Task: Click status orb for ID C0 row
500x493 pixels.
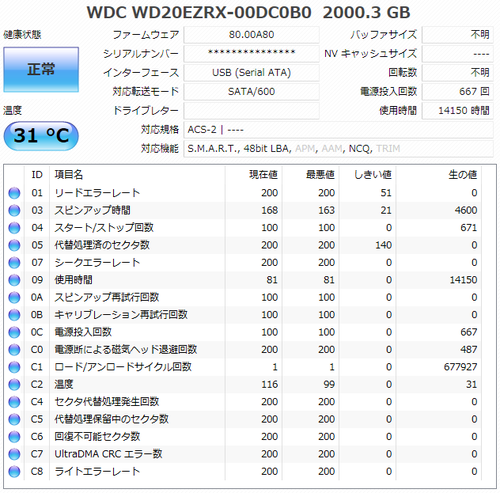Action: [14, 350]
